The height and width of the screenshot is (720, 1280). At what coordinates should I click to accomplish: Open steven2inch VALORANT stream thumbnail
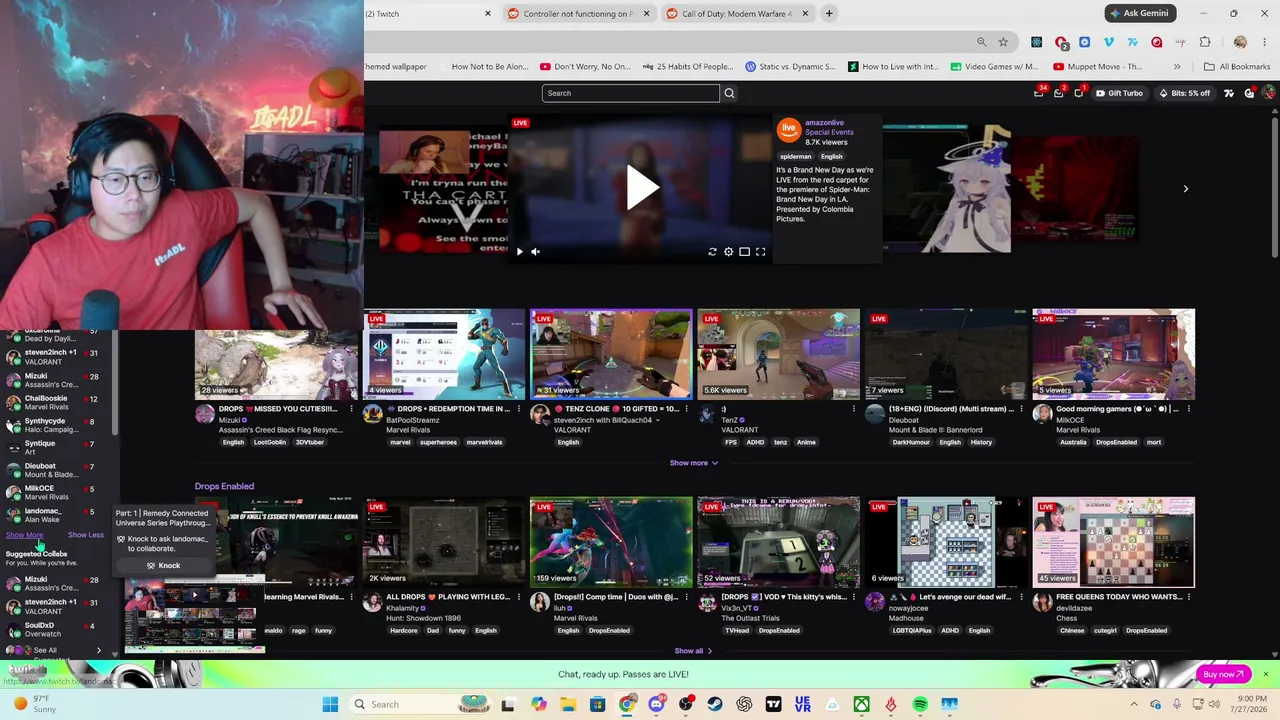pyautogui.click(x=611, y=354)
